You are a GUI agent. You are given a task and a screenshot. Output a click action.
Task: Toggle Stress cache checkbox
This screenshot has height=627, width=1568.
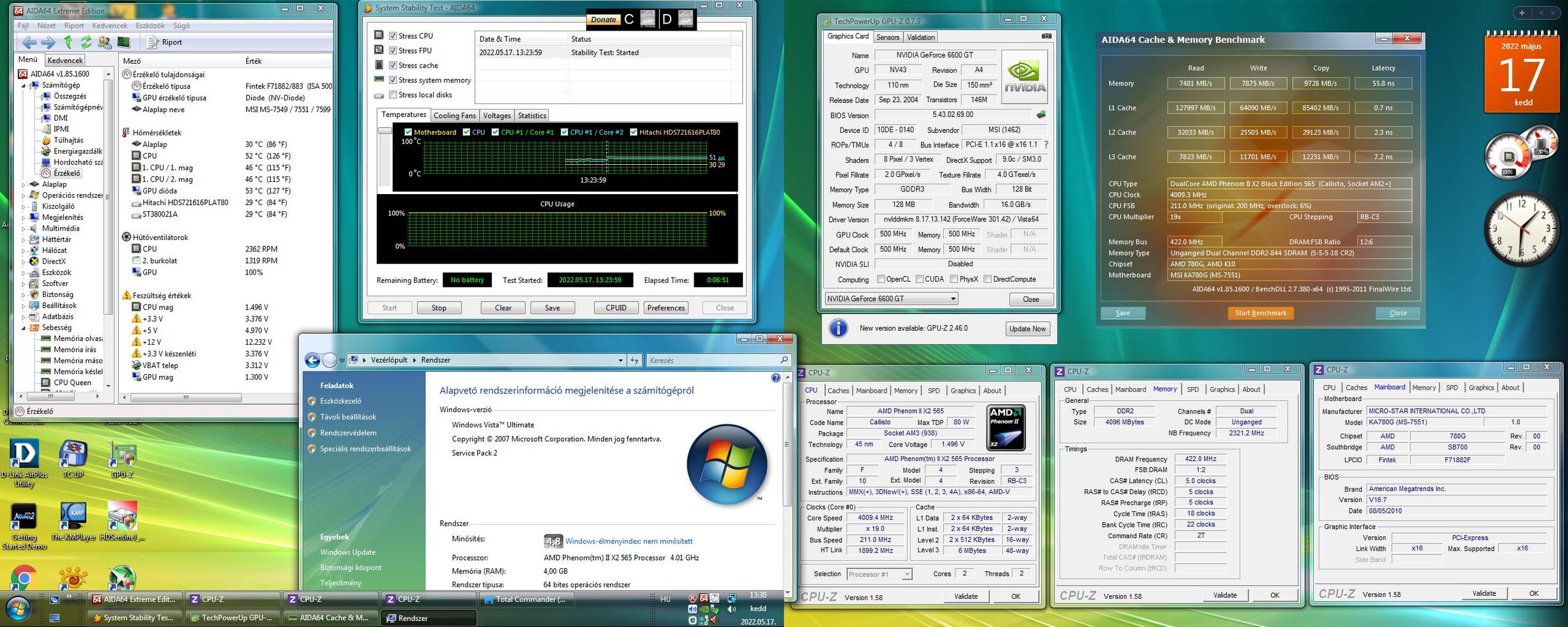[393, 65]
